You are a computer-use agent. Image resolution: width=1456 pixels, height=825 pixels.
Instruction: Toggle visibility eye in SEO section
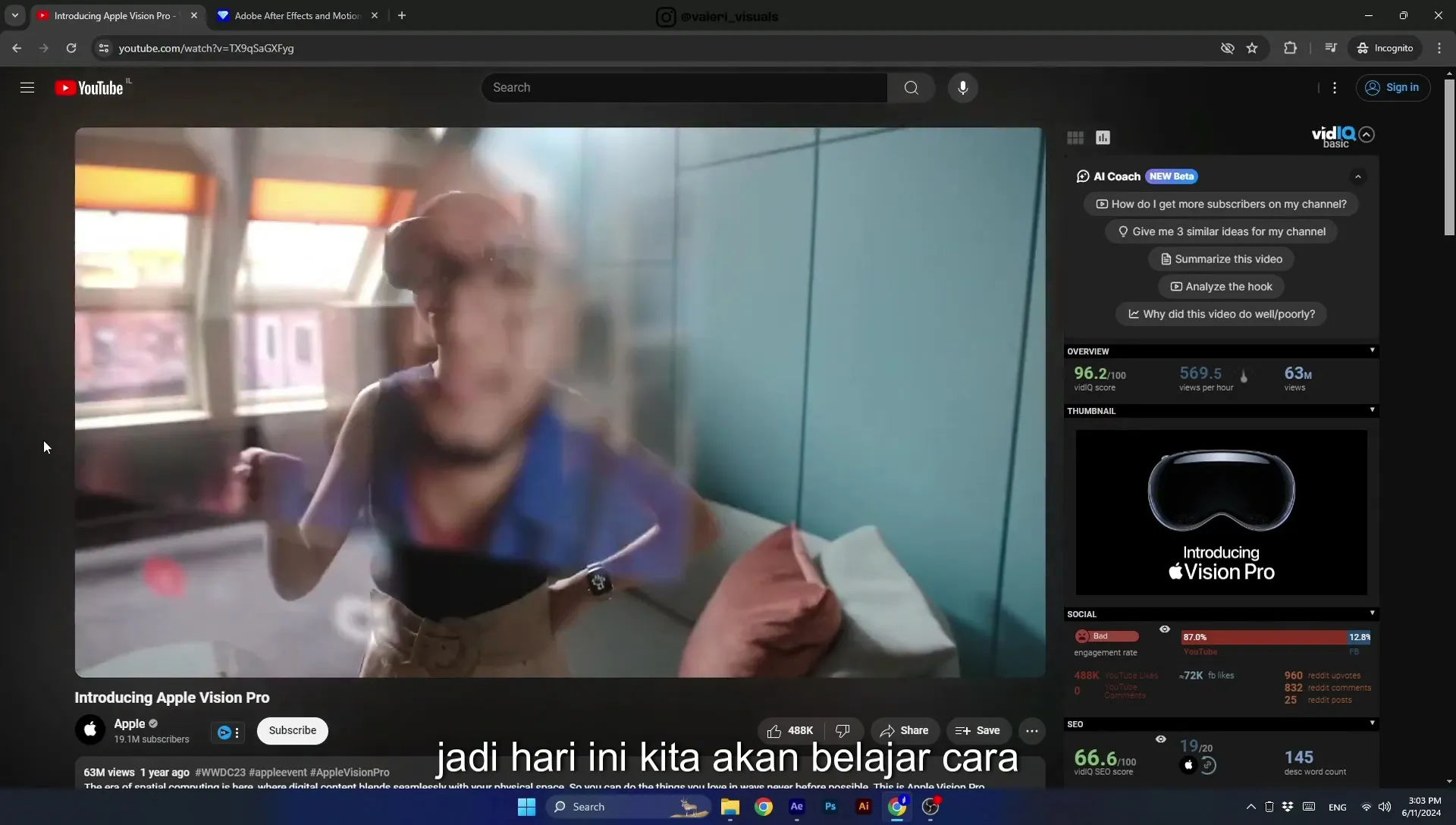[x=1161, y=739]
